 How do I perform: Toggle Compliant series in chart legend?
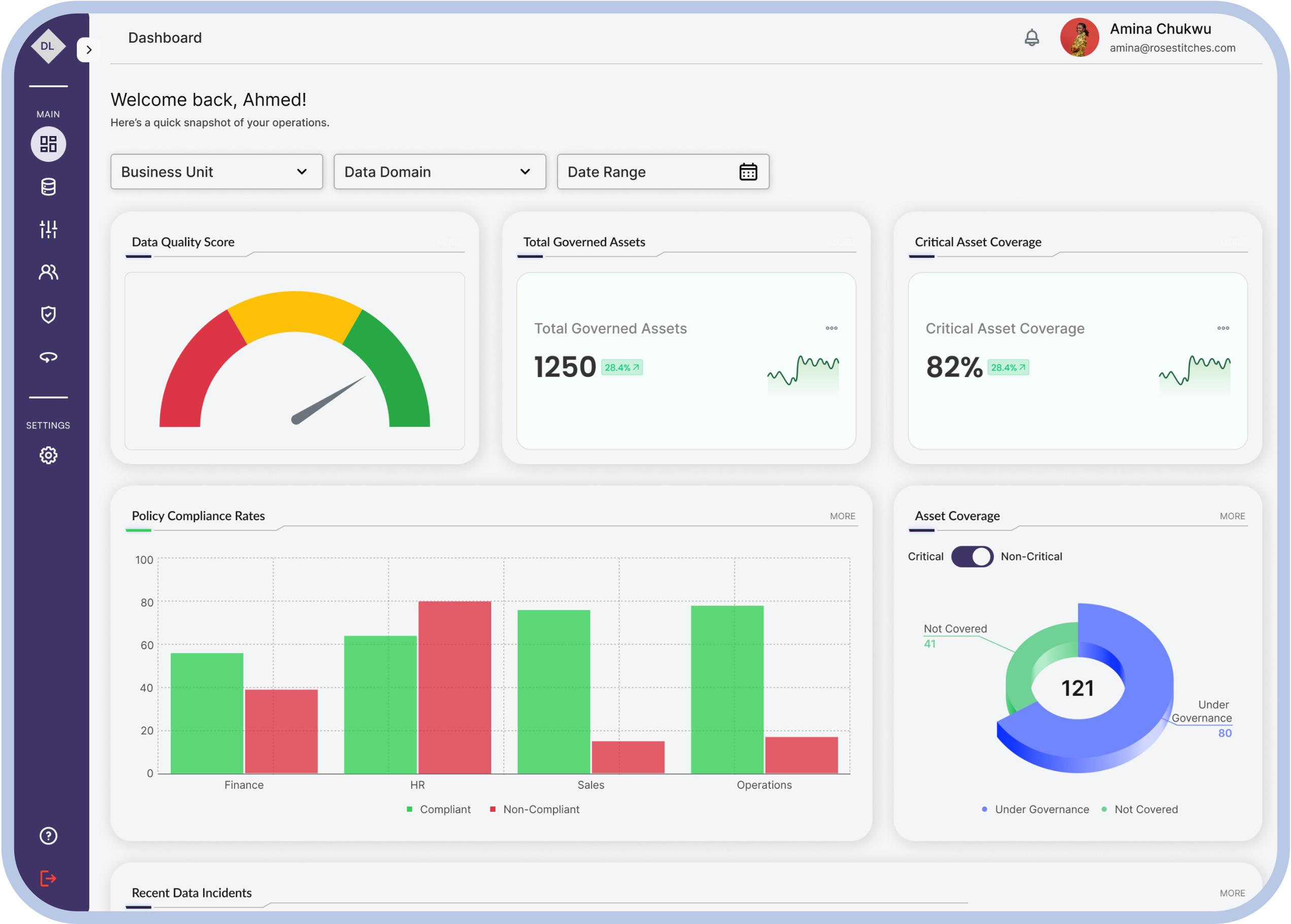(x=439, y=809)
